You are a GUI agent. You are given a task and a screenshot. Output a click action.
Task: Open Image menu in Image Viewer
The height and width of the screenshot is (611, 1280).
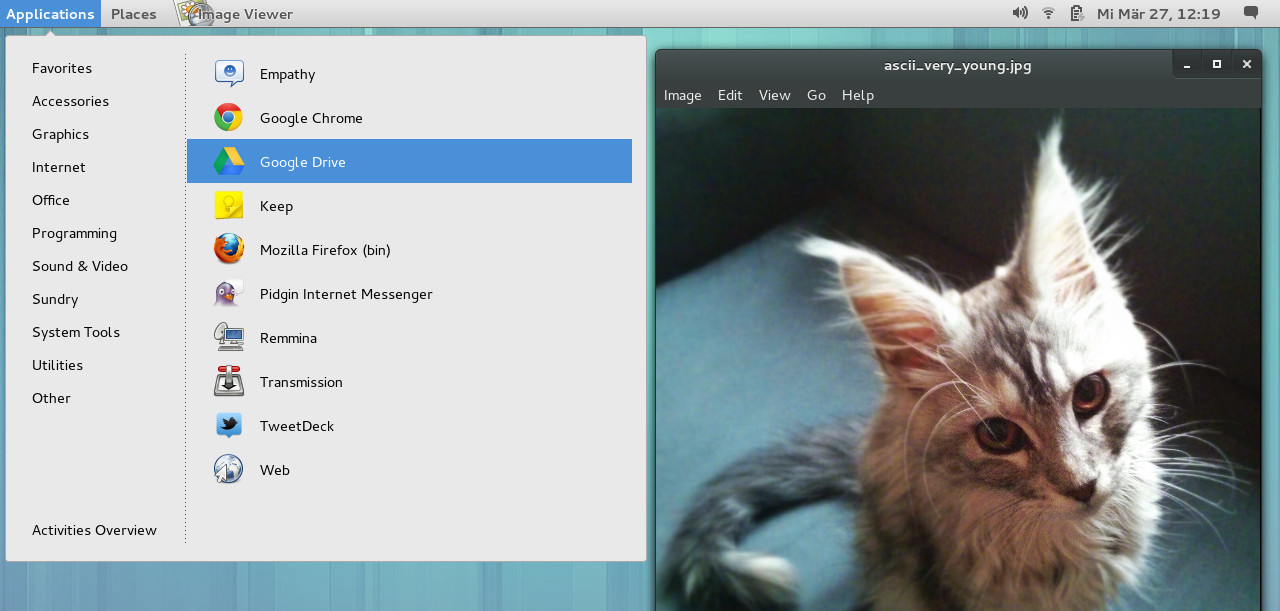coord(683,95)
